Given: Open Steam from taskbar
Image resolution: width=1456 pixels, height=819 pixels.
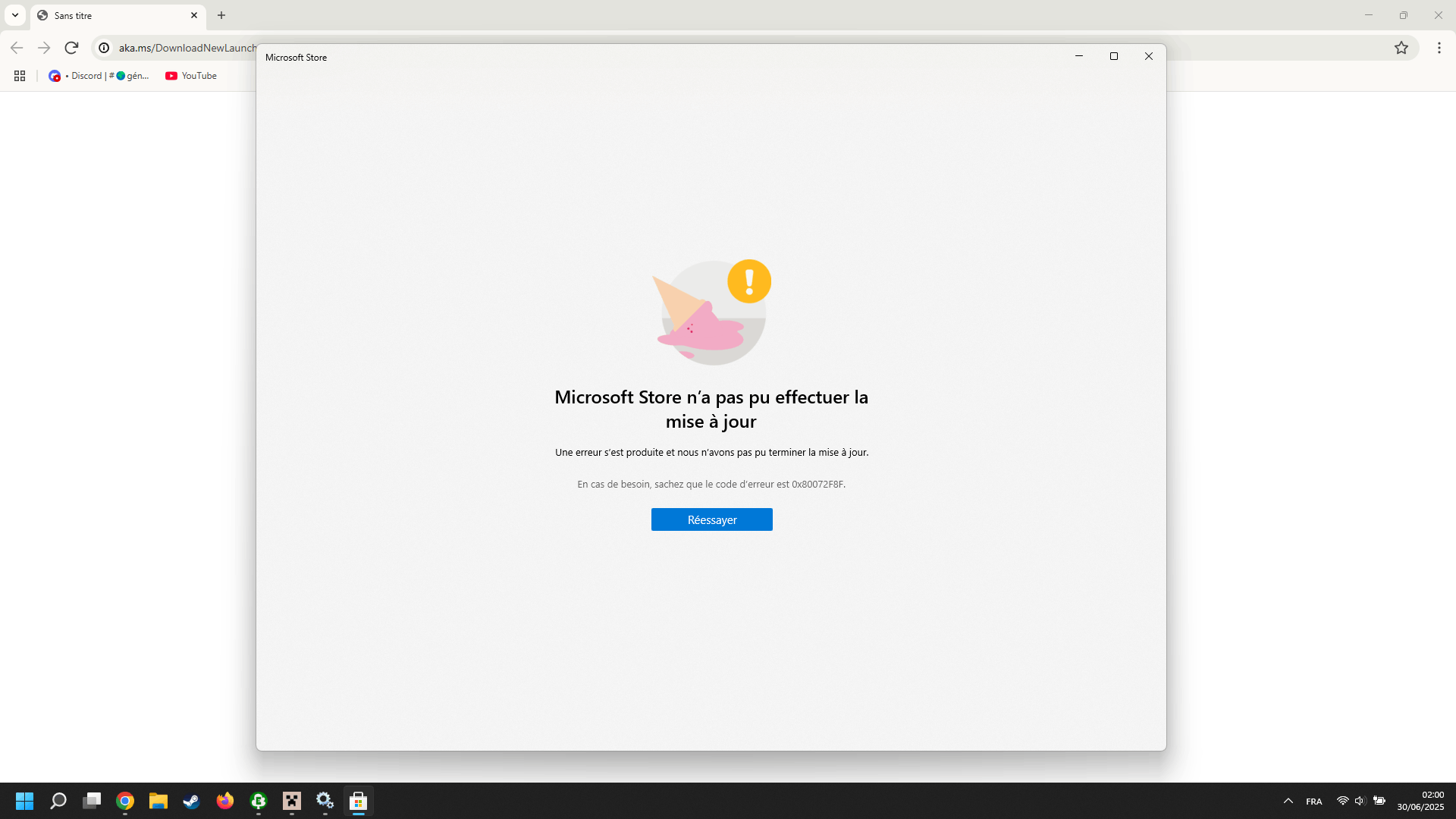Looking at the screenshot, I should (x=191, y=801).
